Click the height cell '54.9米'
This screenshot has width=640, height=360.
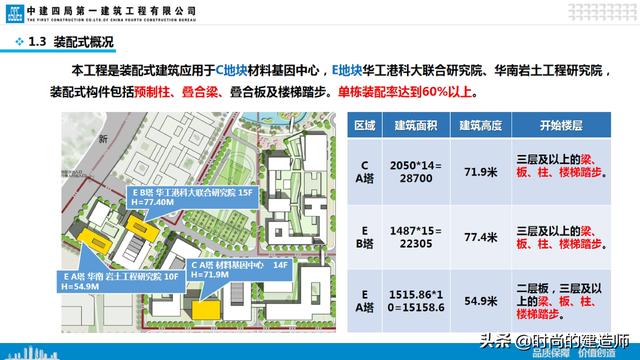coord(480,301)
